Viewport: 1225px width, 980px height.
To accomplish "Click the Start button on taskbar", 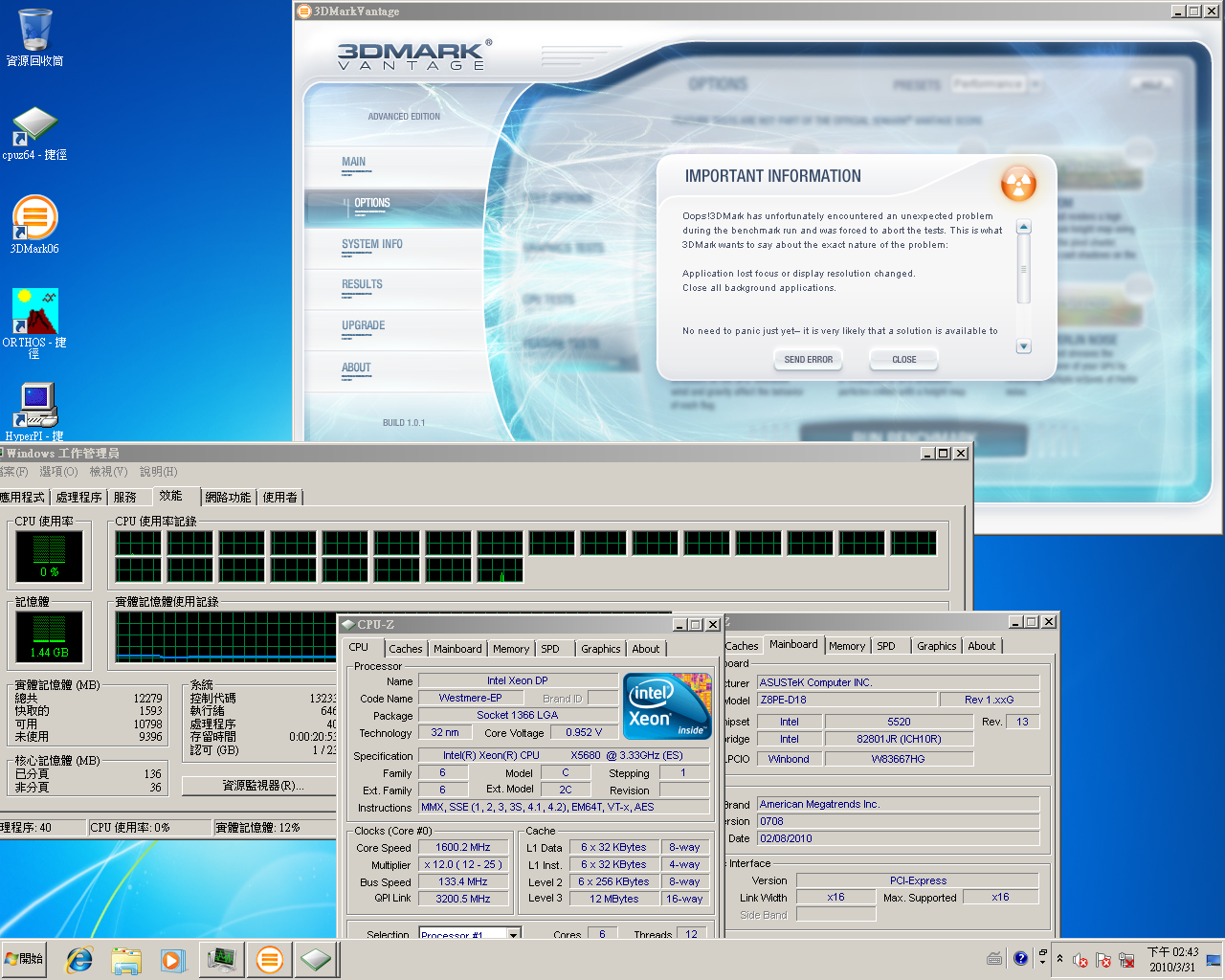I will (x=24, y=958).
